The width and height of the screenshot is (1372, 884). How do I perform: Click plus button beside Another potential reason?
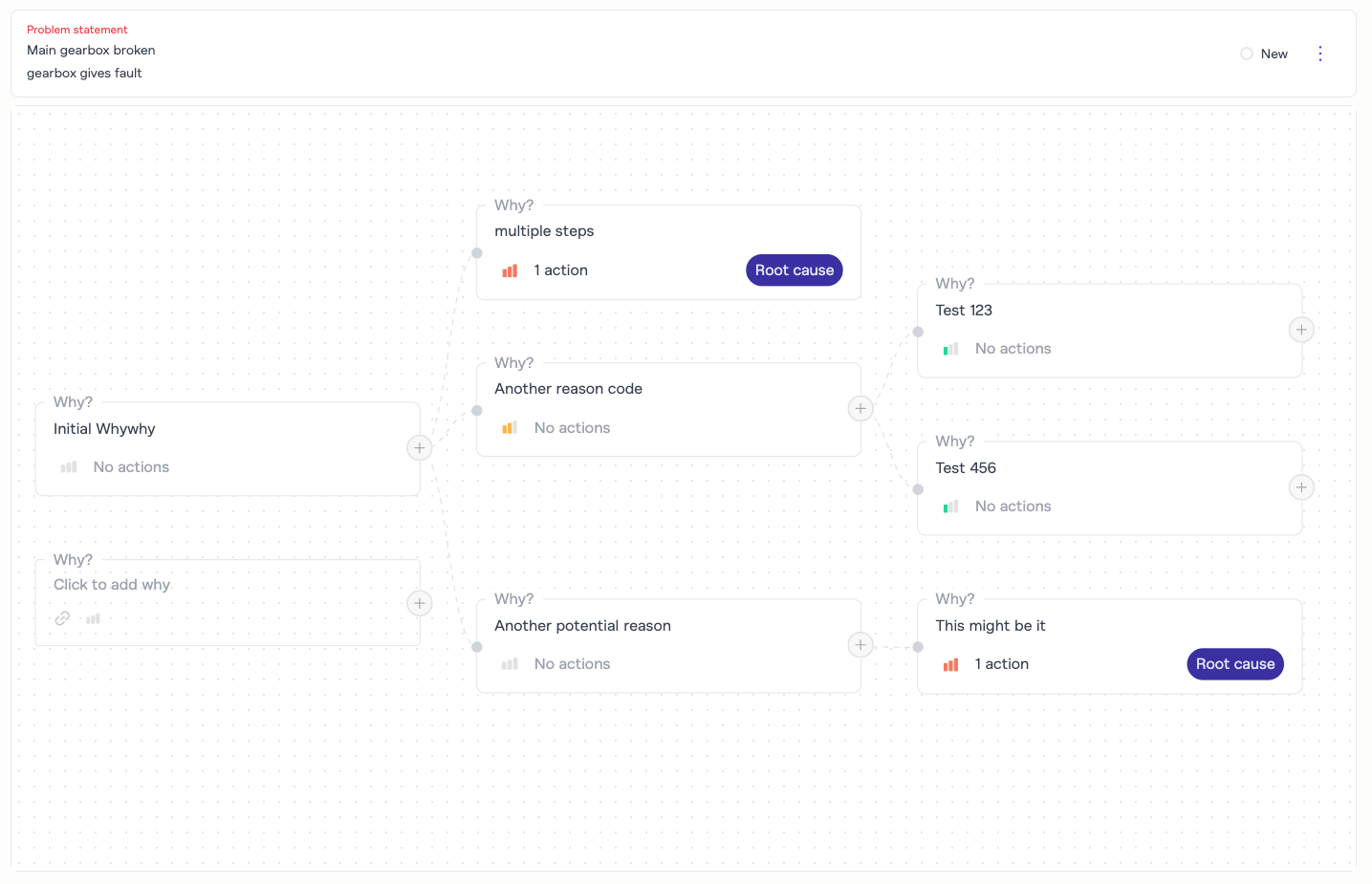pyautogui.click(x=860, y=645)
